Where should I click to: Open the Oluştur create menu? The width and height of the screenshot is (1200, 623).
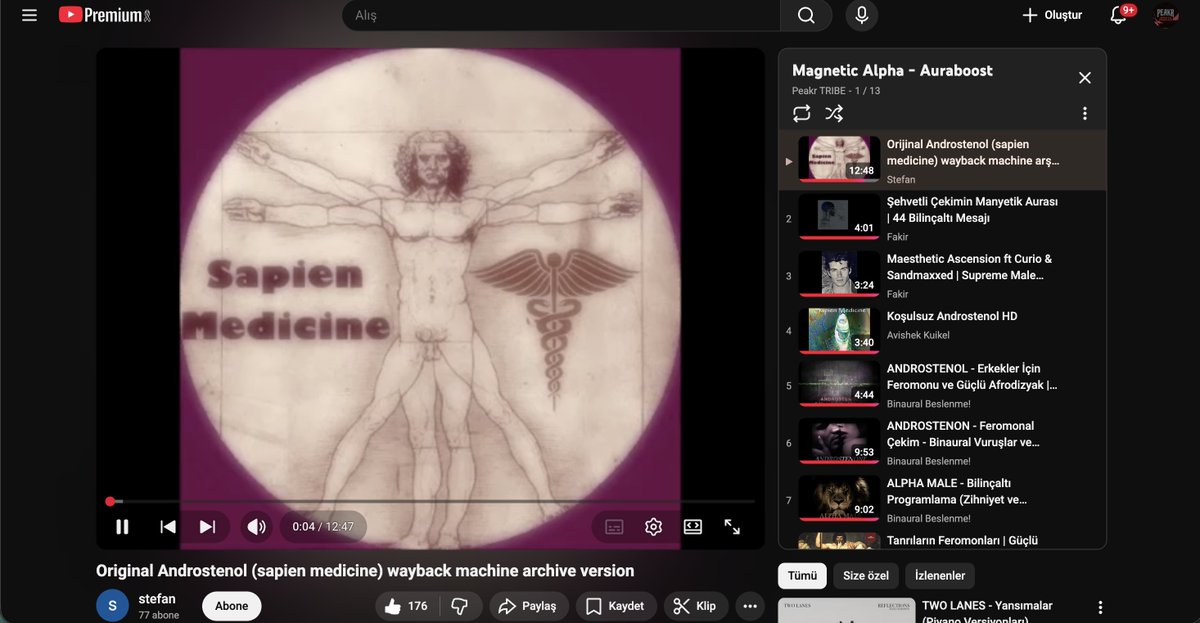(x=1052, y=15)
